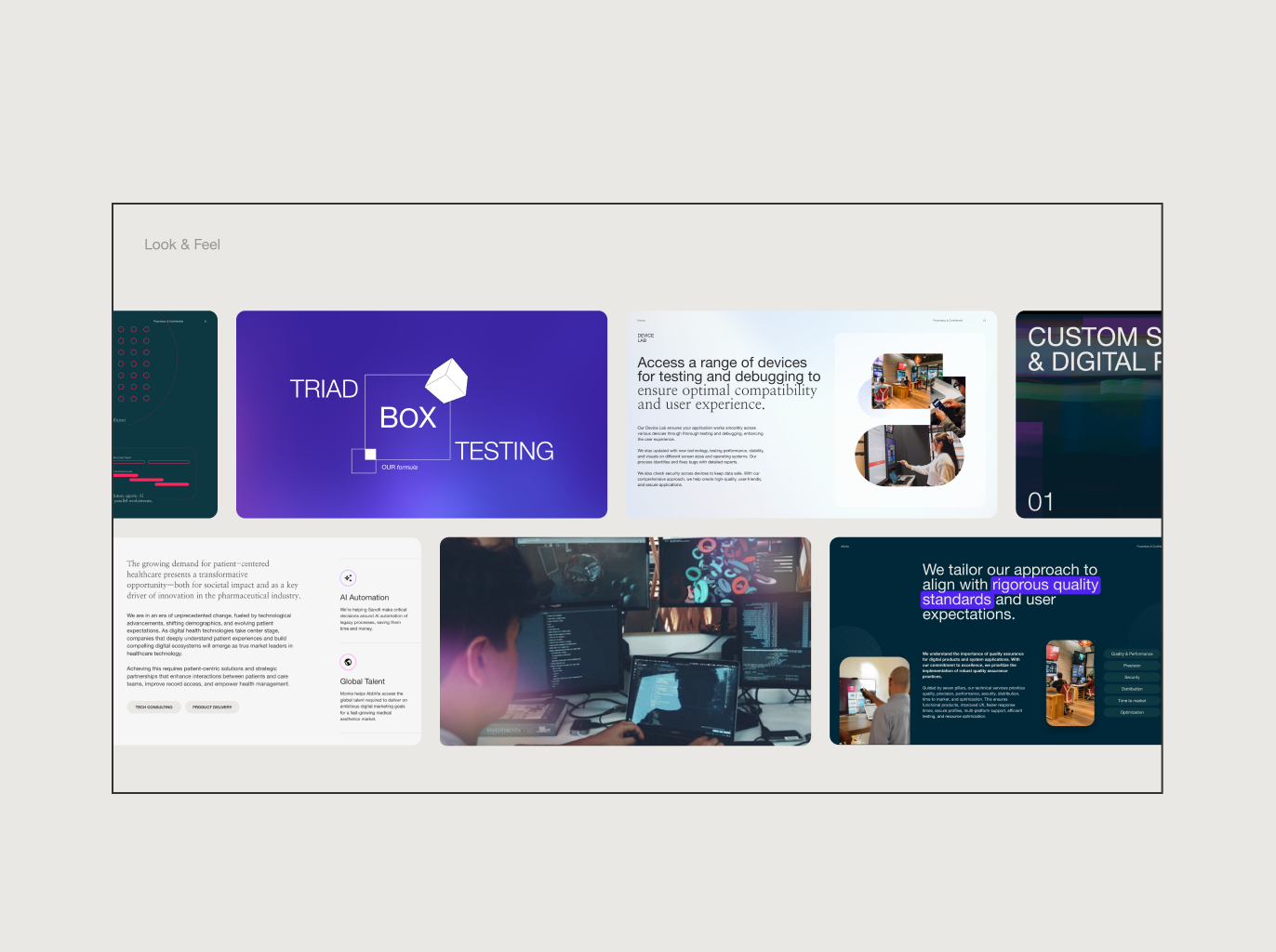Click the 'Our Device Lab ensures' paragraph
The height and width of the screenshot is (952, 1276).
coord(700,433)
